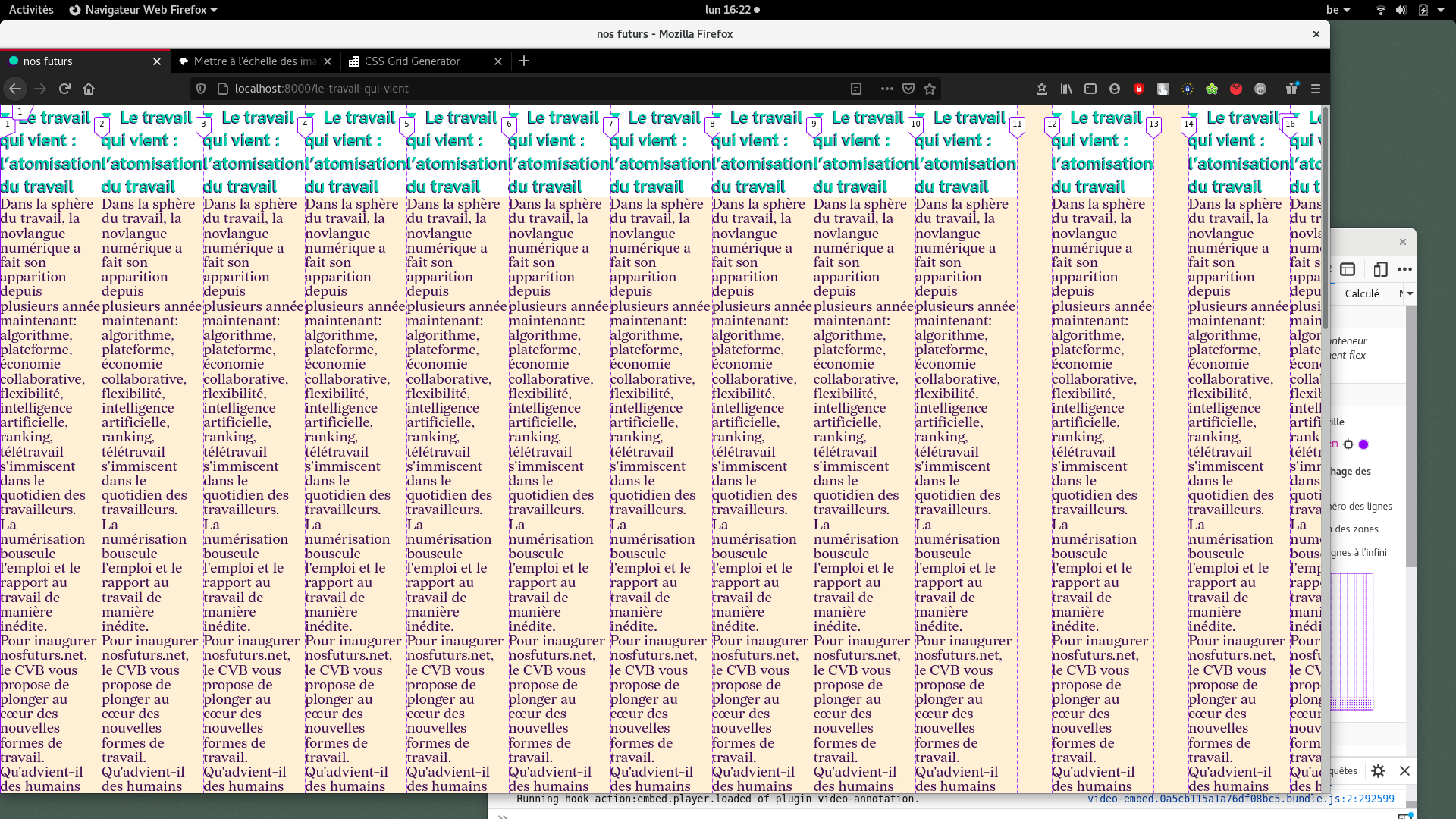This screenshot has width=1456, height=819.
Task: Open the Library bookshelf icon
Action: (1066, 89)
